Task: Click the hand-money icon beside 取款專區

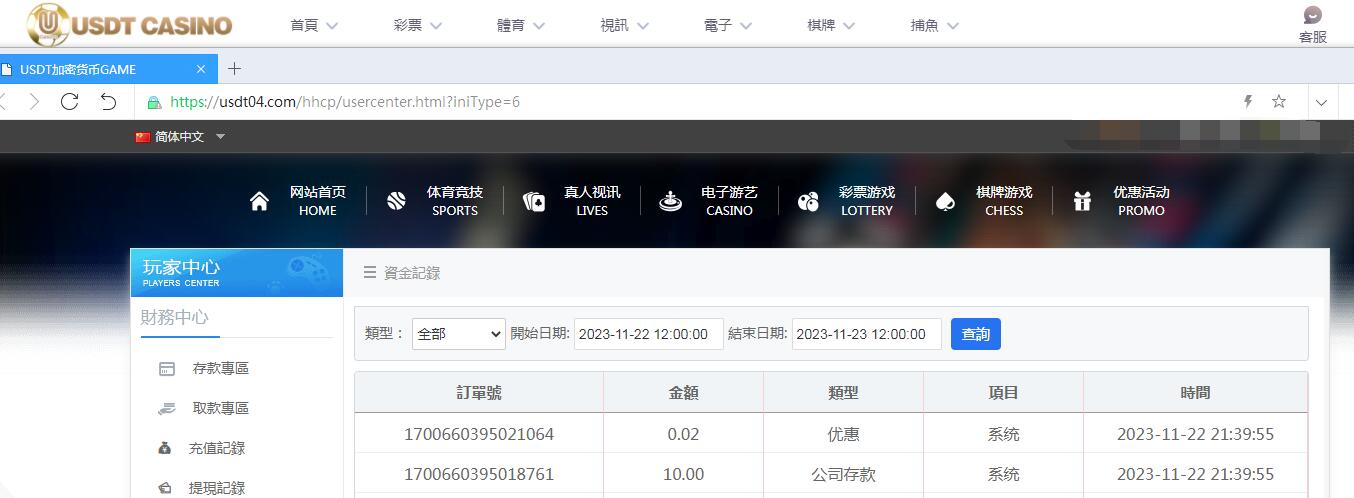Action: tap(167, 408)
